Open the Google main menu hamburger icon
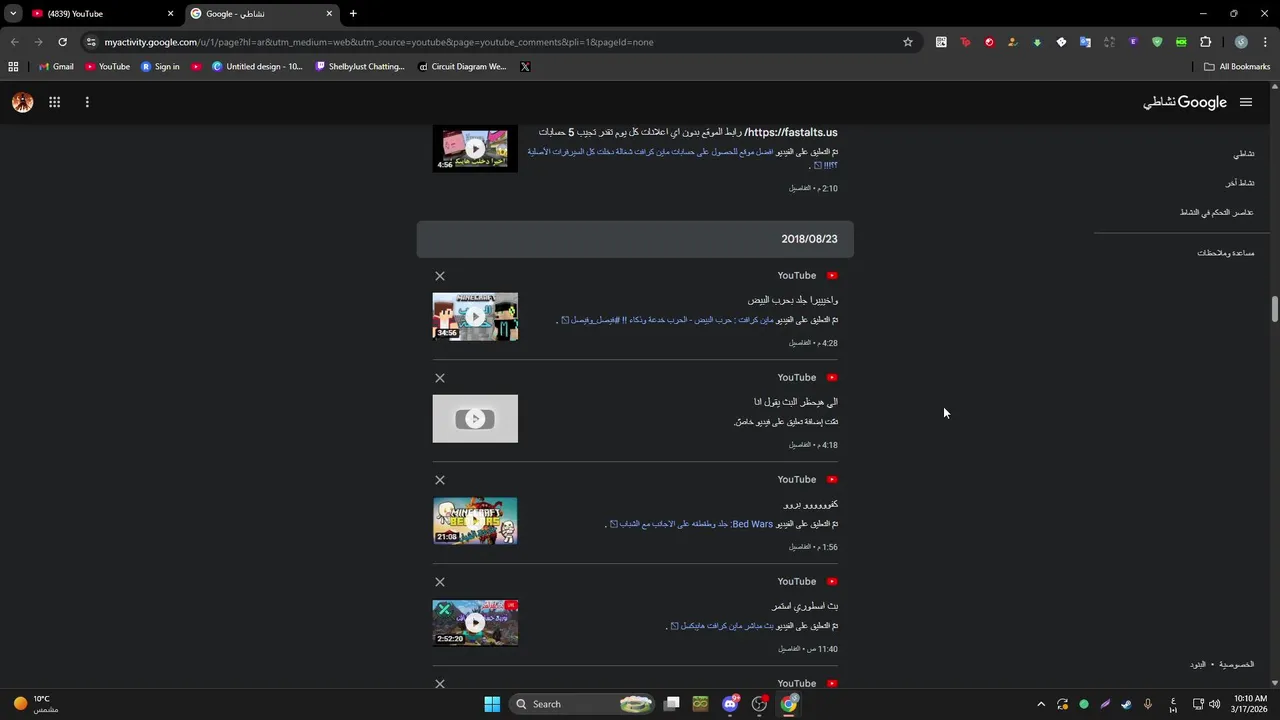The width and height of the screenshot is (1280, 720). coord(1246,102)
